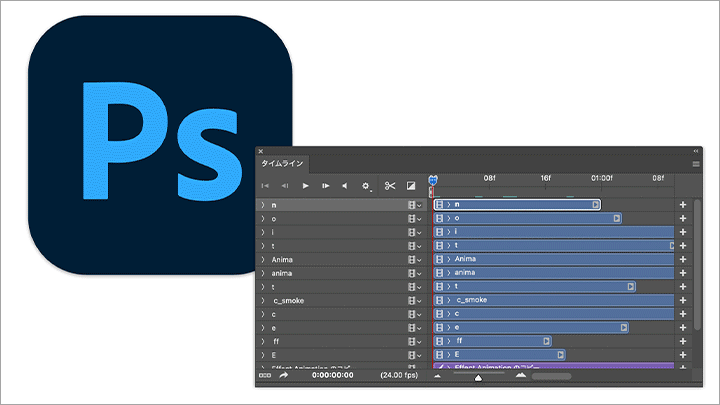Open filmstrip dropdown for 'o' track
The image size is (720, 405).
tap(415, 219)
